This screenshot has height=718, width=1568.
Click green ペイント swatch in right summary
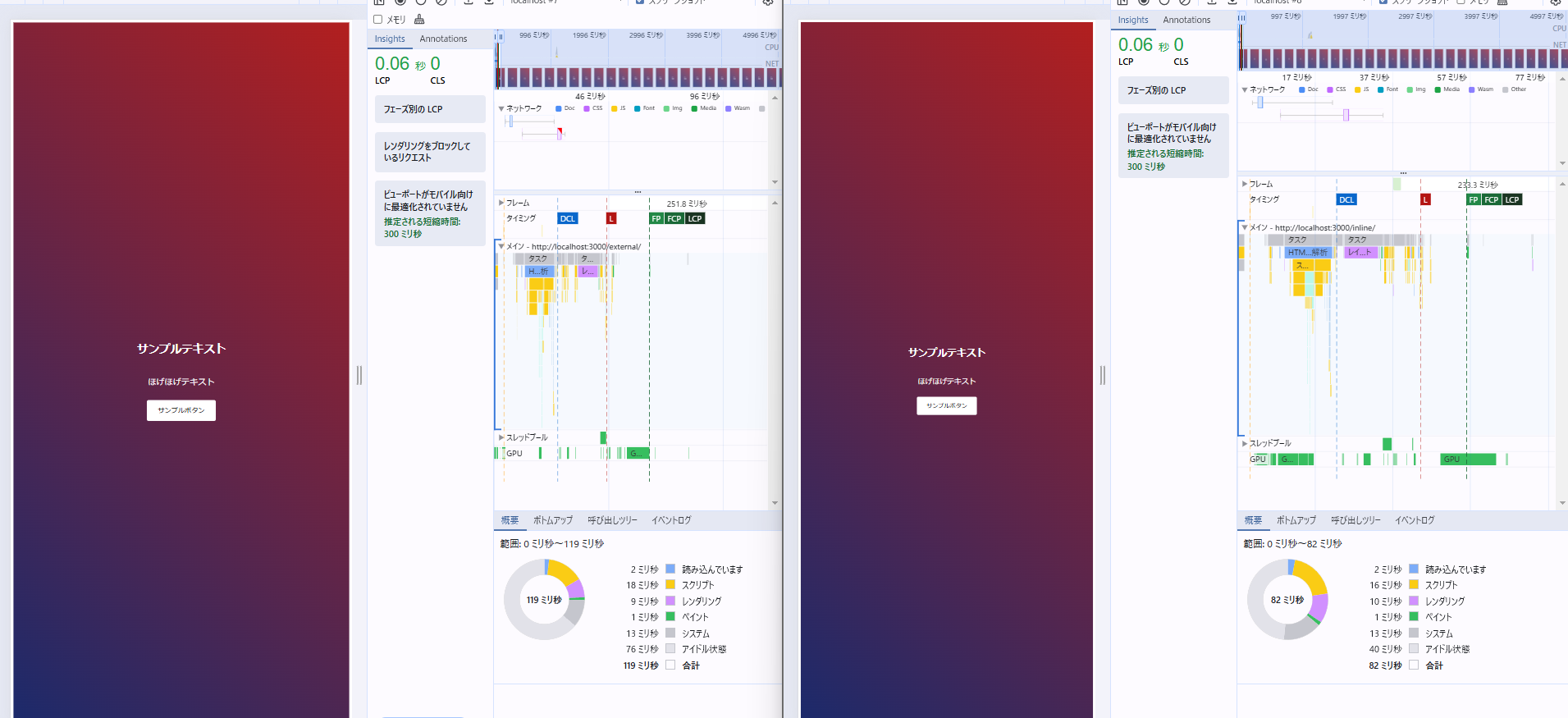click(1414, 616)
